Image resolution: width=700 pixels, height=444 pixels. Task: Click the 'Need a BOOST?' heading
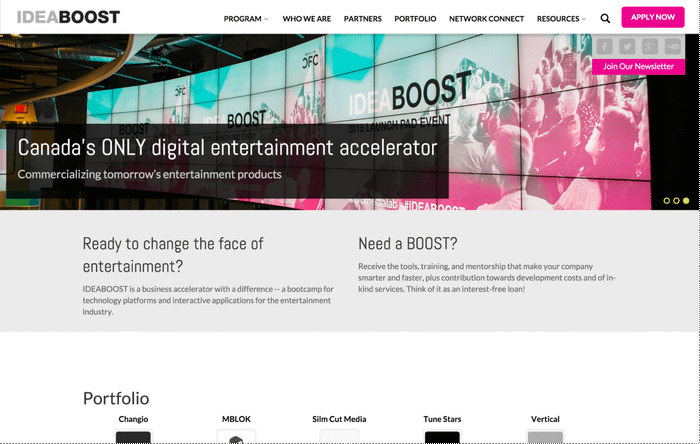click(x=408, y=244)
